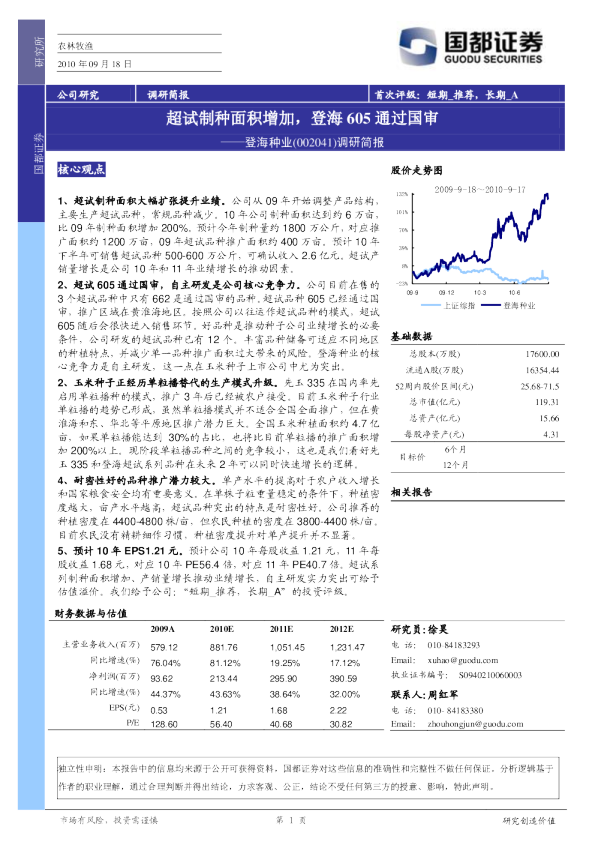Viewport: 595px width, 842px height.
Task: Click the 国都证券 company name text
Action: tap(493, 41)
